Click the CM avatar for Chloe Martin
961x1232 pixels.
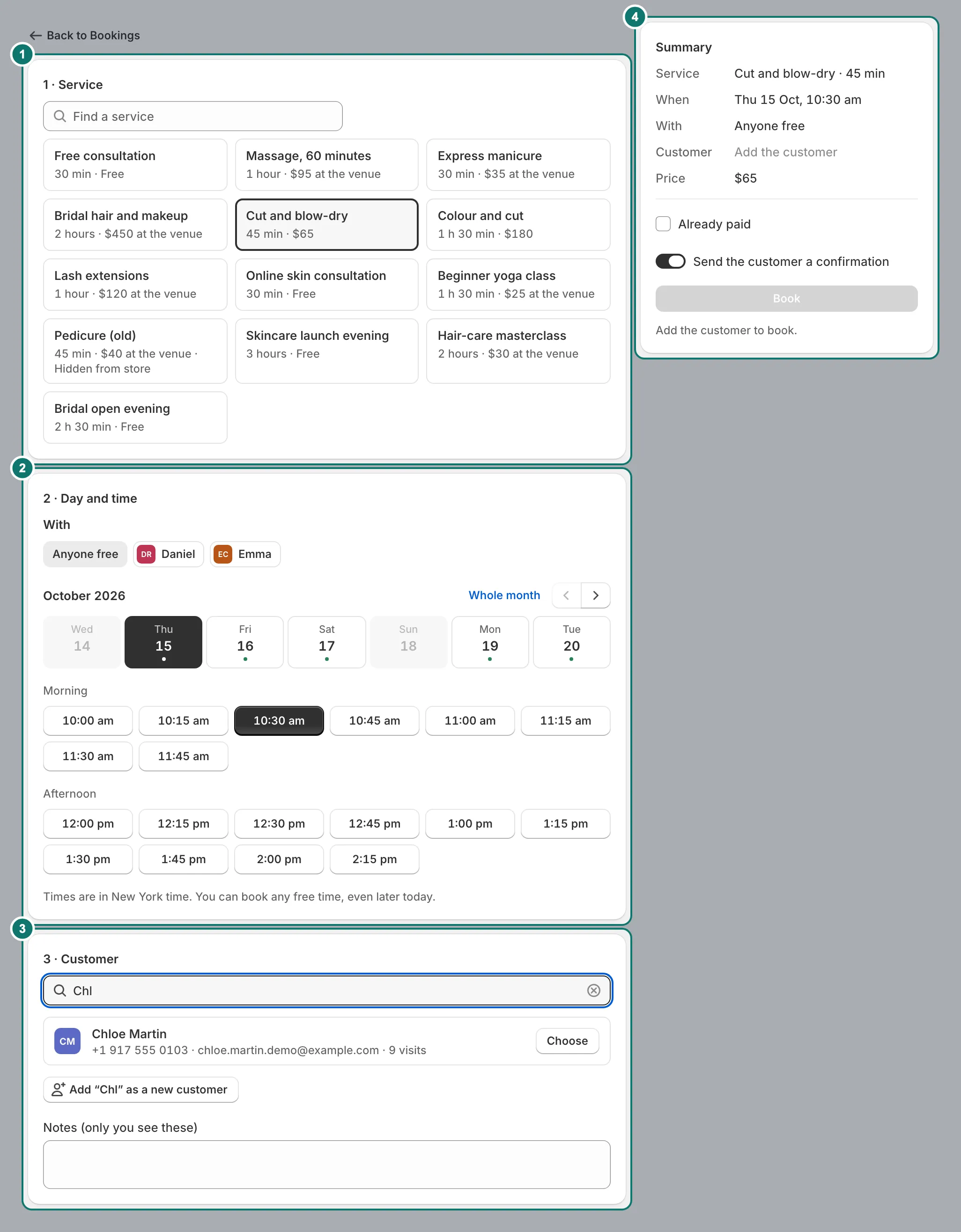pos(67,1041)
